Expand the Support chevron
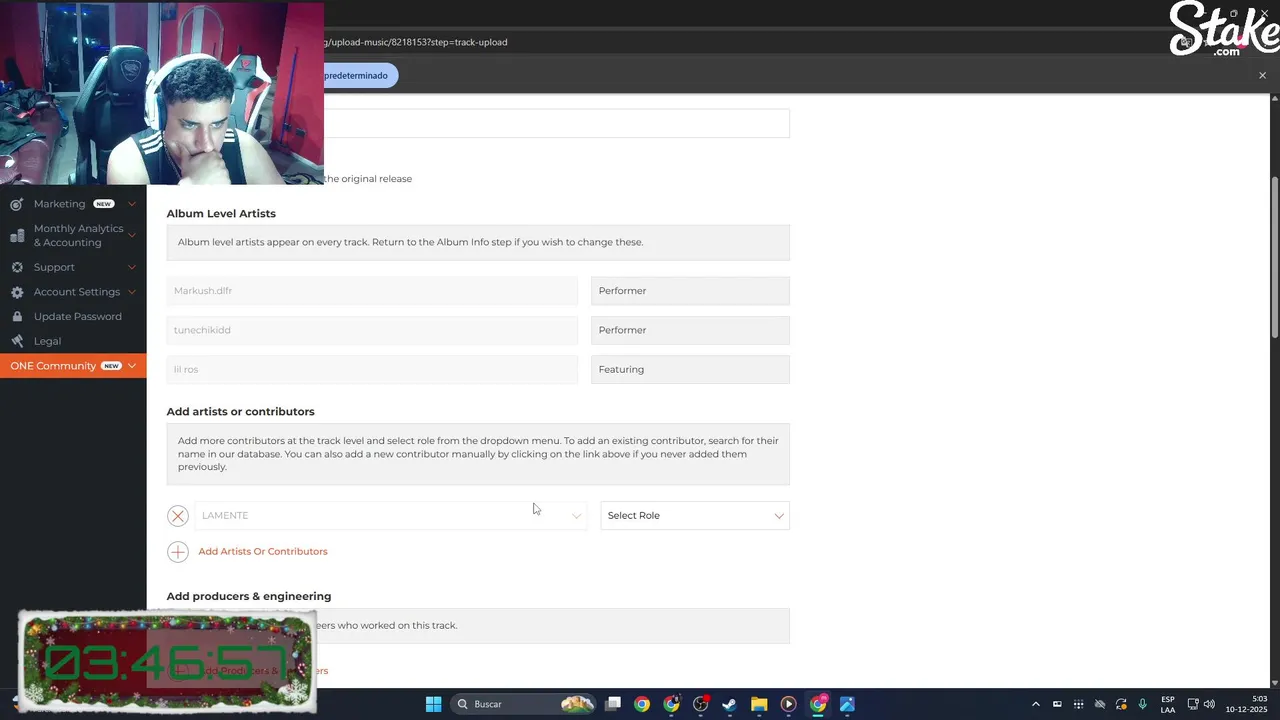The height and width of the screenshot is (720, 1280). [x=132, y=267]
